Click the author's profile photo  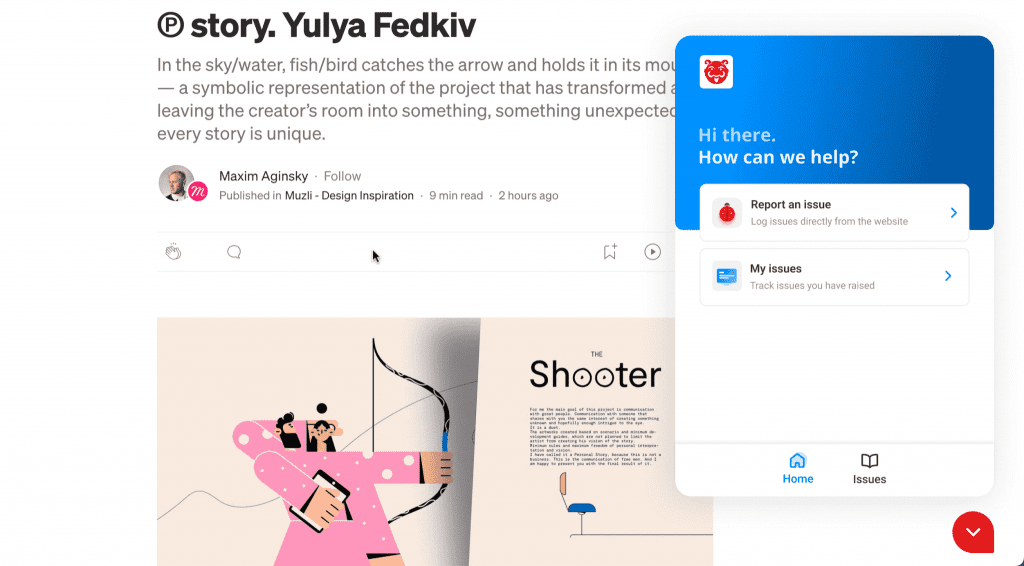(x=176, y=183)
